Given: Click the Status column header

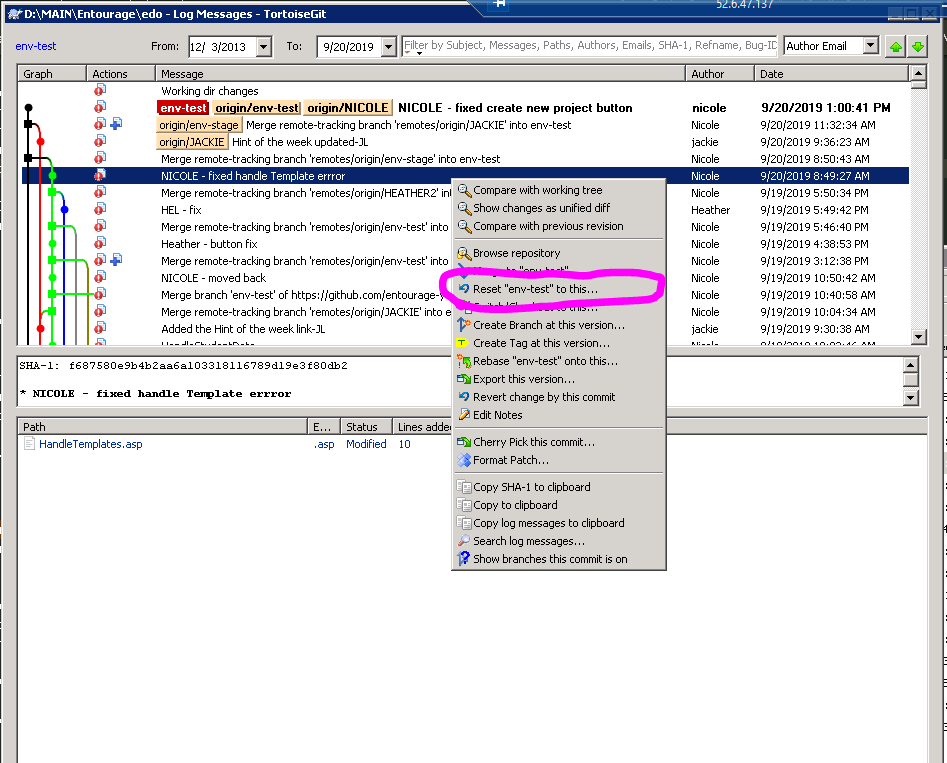Looking at the screenshot, I should pyautogui.click(x=366, y=427).
